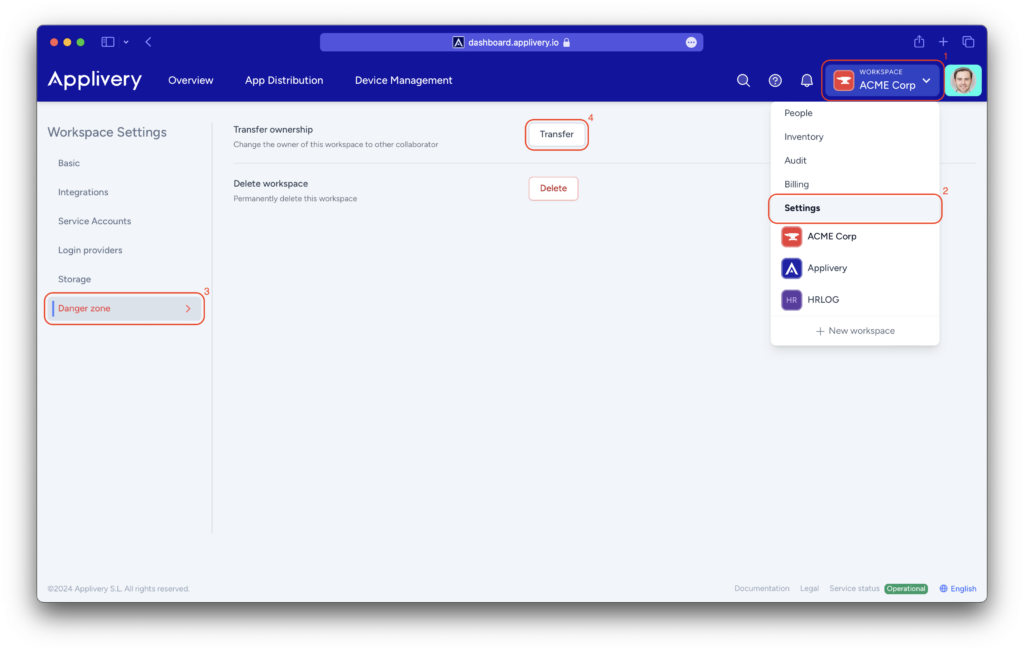
Task: Open the search magnifier icon
Action: 743,80
